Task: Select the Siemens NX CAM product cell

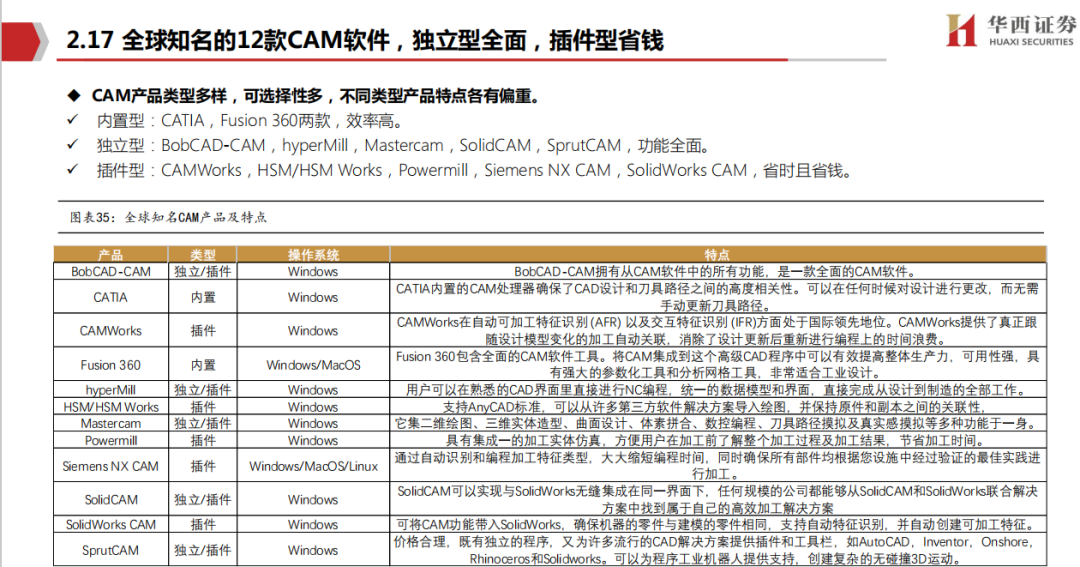Action: click(111, 466)
